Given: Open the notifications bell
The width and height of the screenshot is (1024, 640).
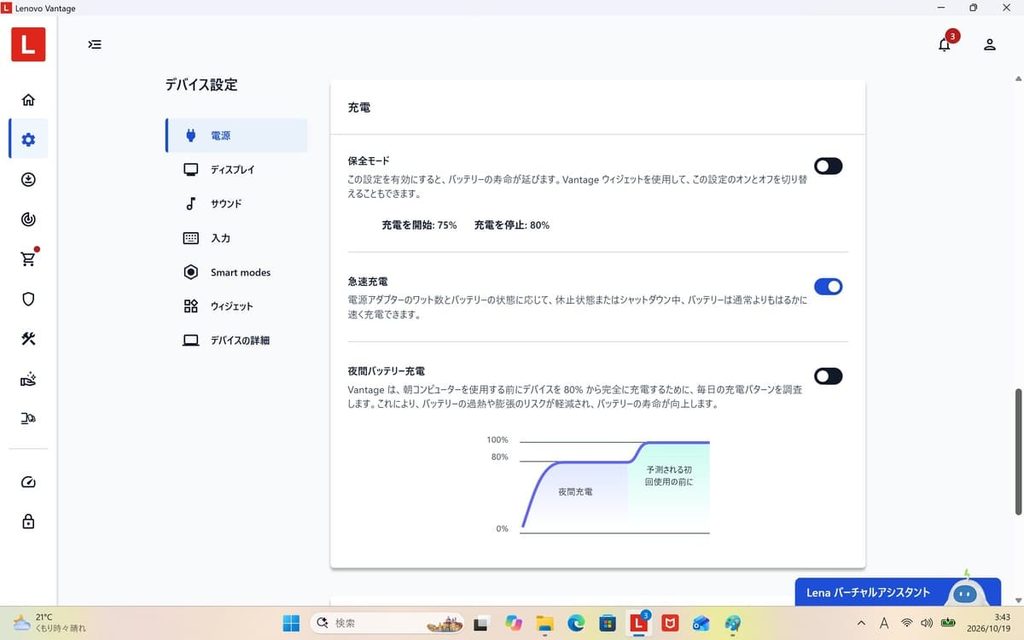Looking at the screenshot, I should pos(944,44).
